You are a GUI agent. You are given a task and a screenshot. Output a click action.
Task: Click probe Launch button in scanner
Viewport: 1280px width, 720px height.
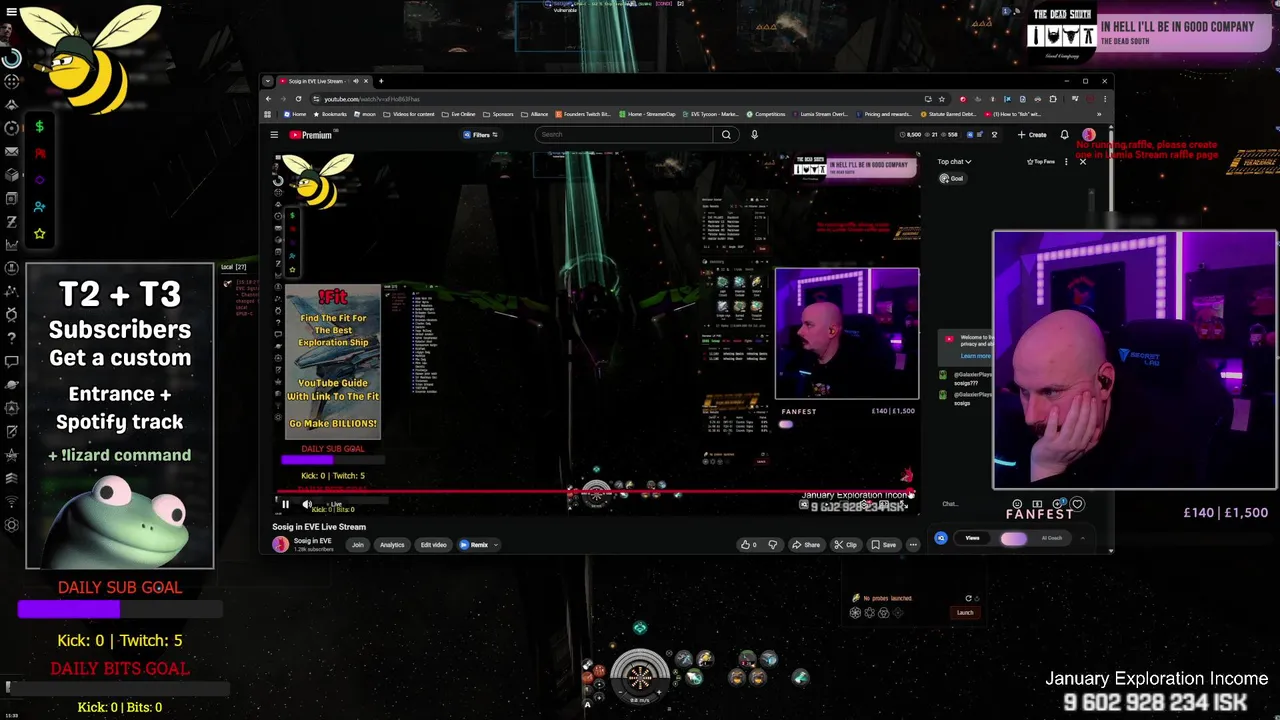pos(965,613)
